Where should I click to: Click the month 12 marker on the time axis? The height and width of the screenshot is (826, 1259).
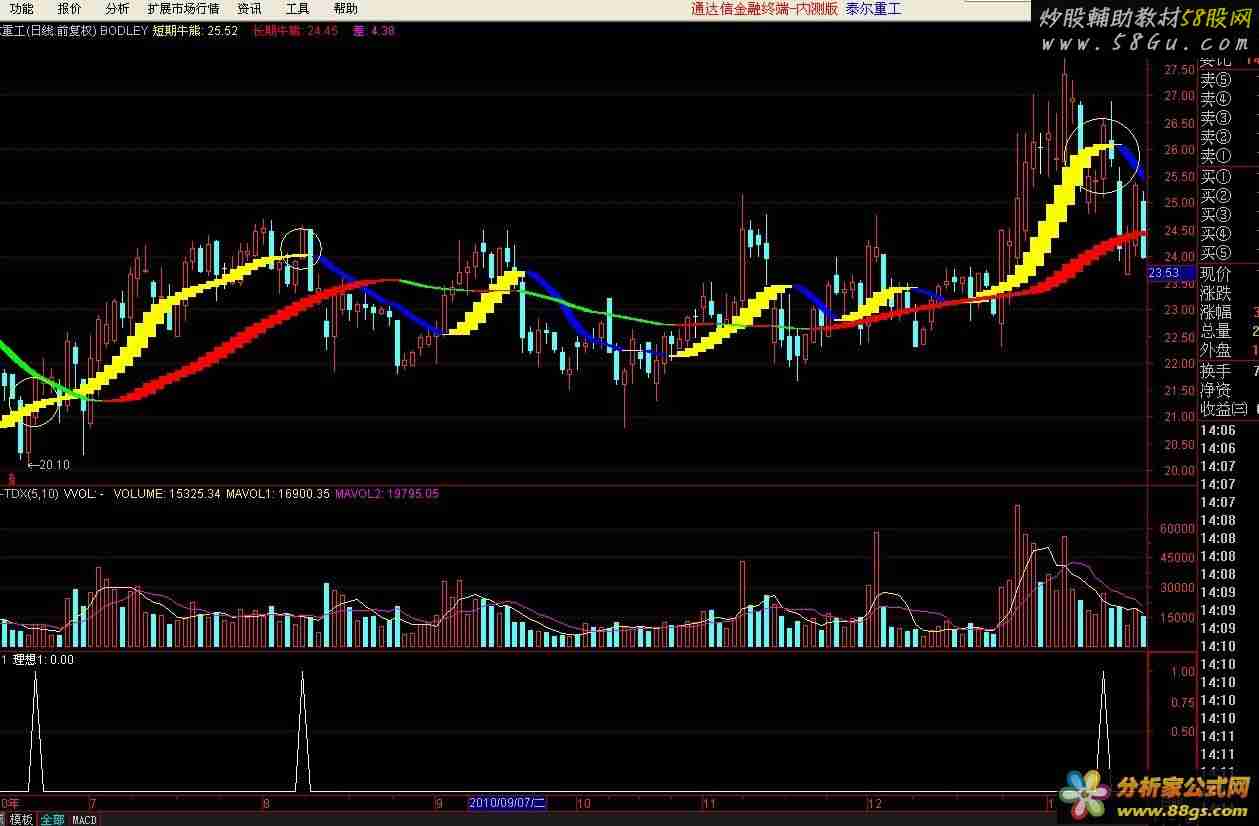tap(875, 803)
